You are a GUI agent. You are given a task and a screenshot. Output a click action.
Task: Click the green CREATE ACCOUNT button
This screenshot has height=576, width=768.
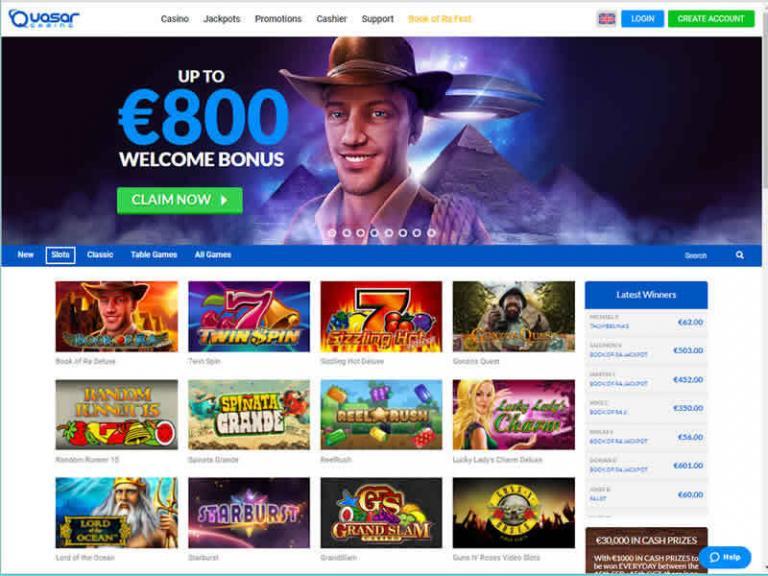click(x=711, y=19)
